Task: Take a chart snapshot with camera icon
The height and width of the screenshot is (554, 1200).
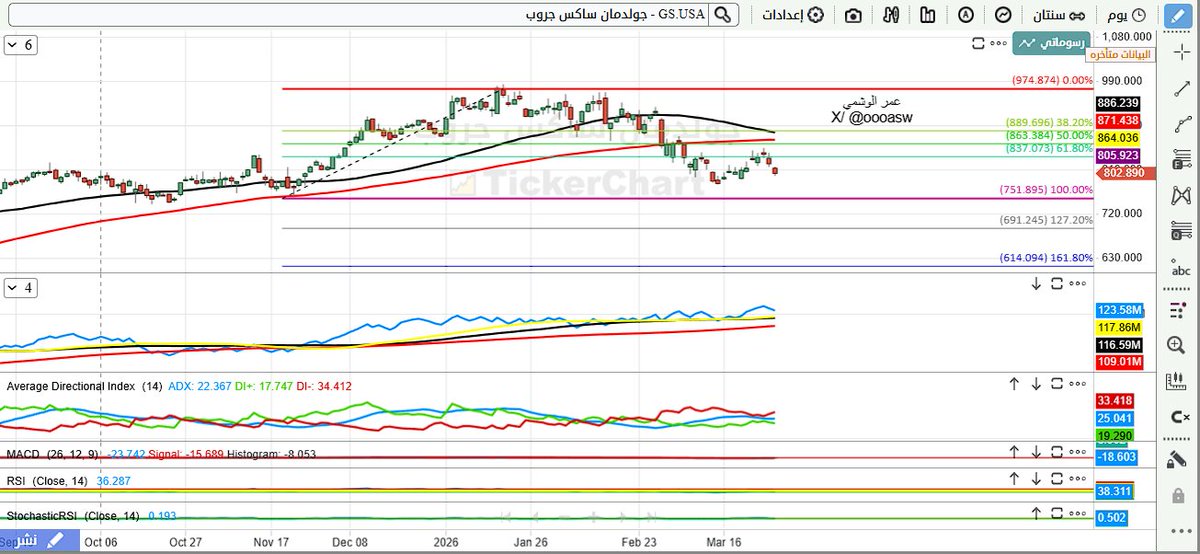Action: (x=853, y=15)
